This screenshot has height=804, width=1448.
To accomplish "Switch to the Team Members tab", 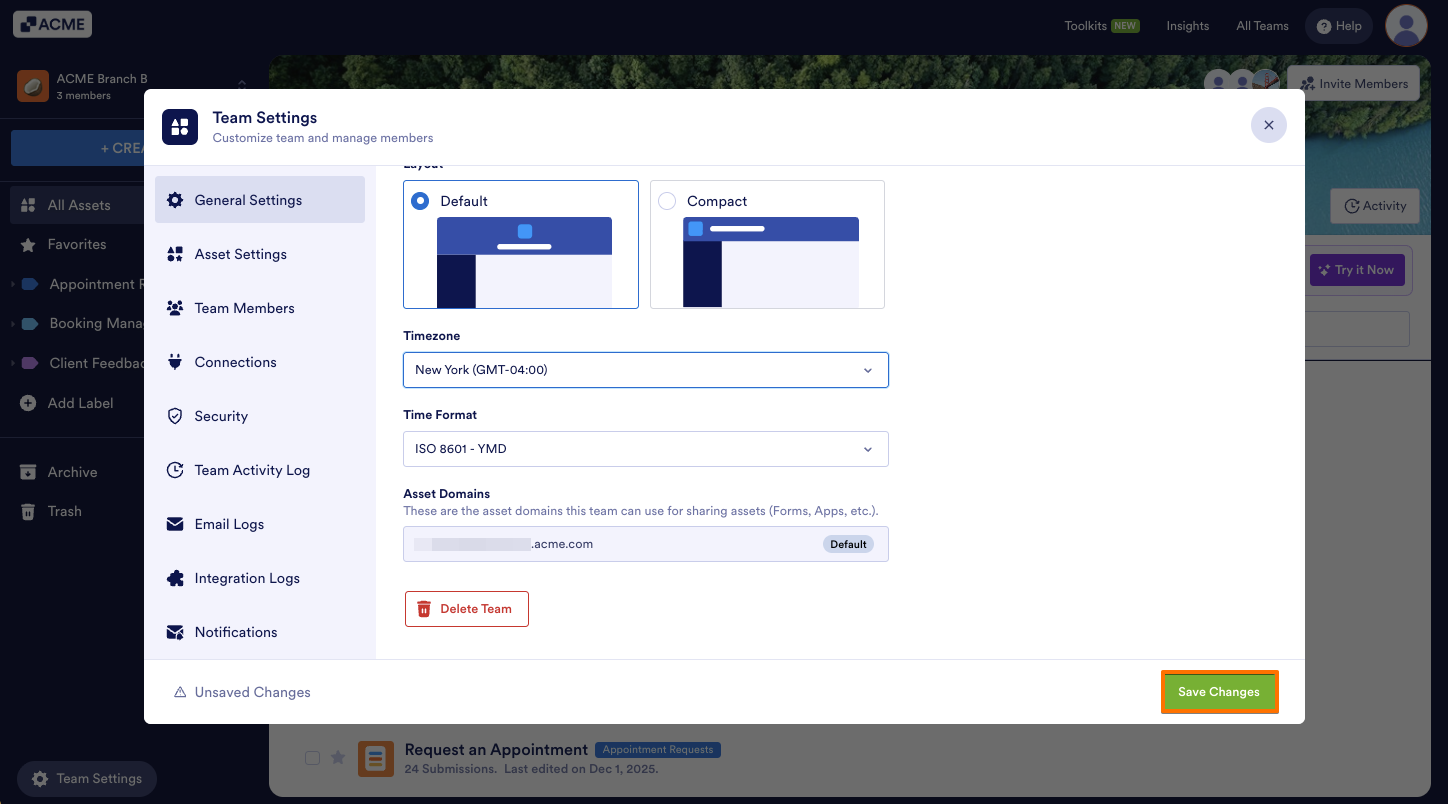I will (260, 308).
